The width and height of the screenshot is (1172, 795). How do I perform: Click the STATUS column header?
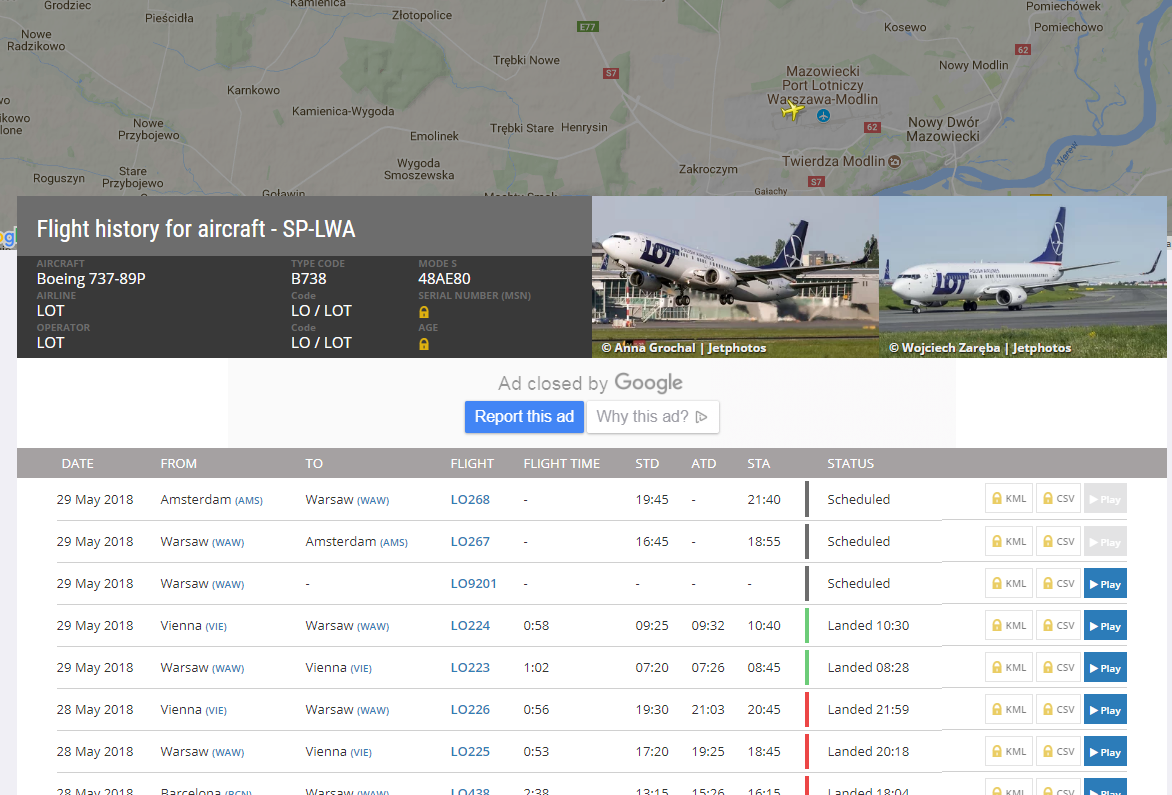coord(851,463)
